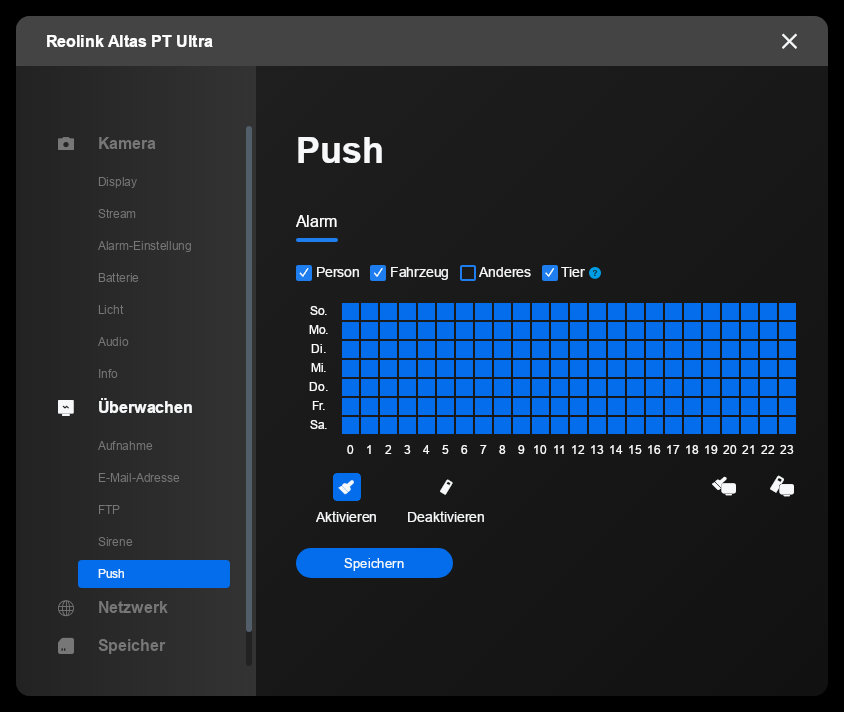
Task: Toggle the Mo. schedule cell at hour 12
Action: pyautogui.click(x=579, y=330)
